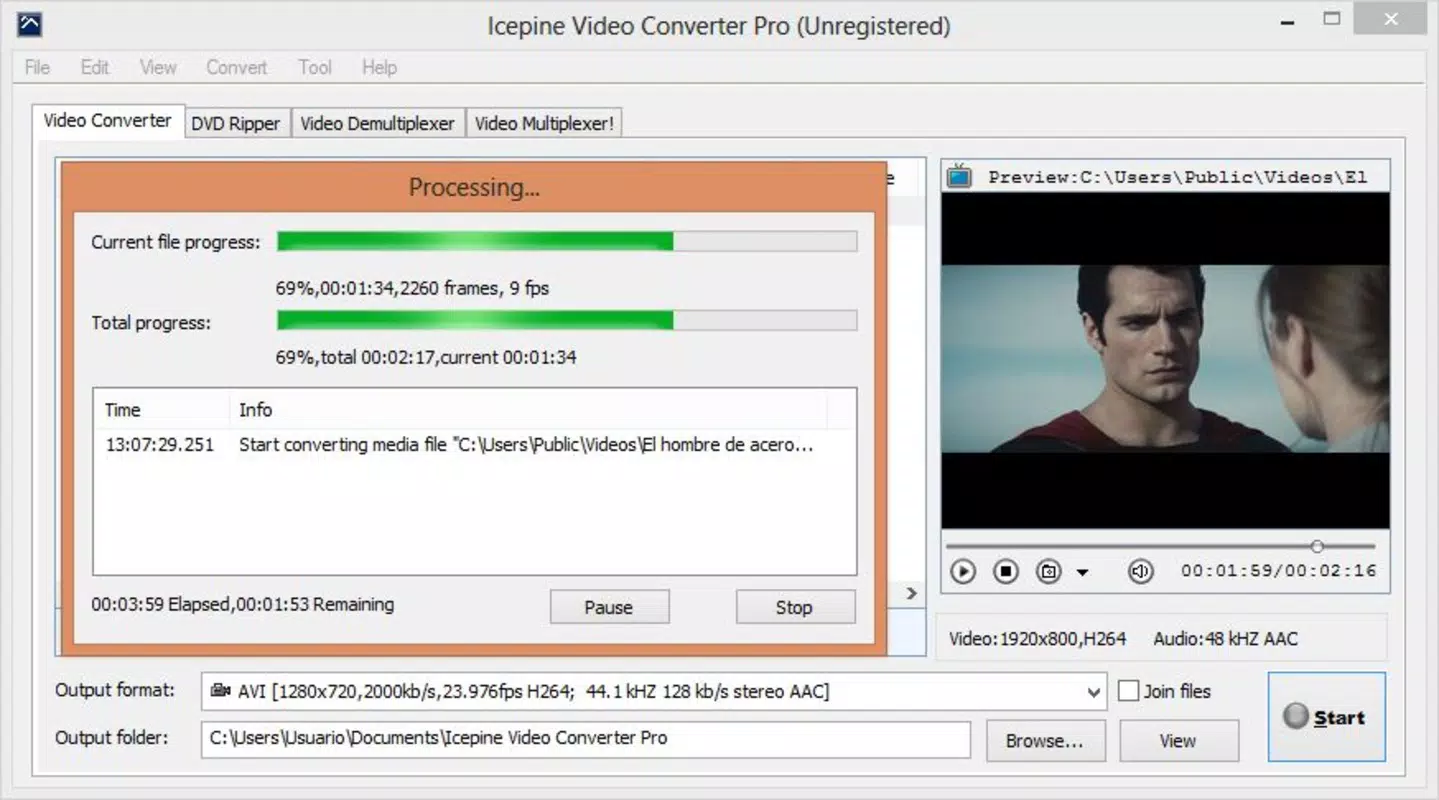Click the Video:1920x800,H264 info text
This screenshot has width=1439, height=800.
(1037, 638)
